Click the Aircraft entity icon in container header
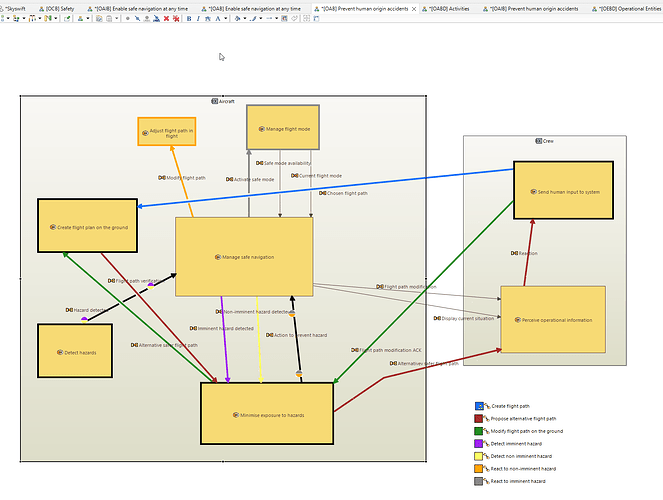The height and width of the screenshot is (500, 663). (215, 101)
